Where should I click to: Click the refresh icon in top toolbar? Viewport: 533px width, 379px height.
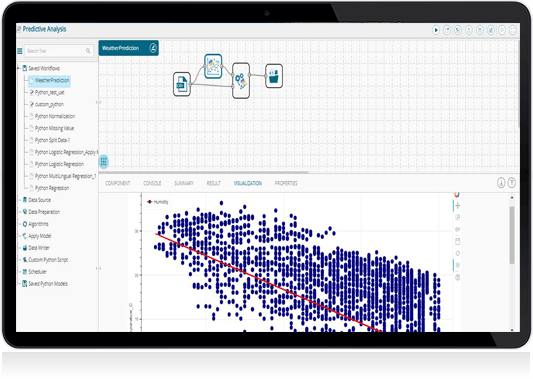[447, 30]
